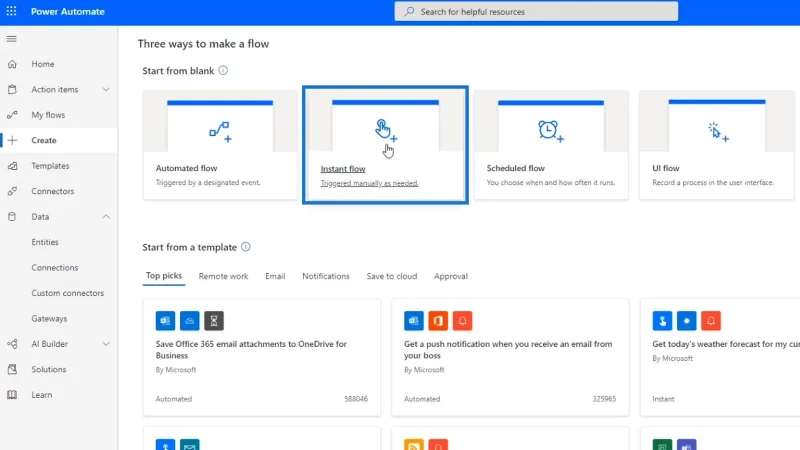Open the Notifications templates tab
Screen dimensions: 800x450
tap(326, 276)
